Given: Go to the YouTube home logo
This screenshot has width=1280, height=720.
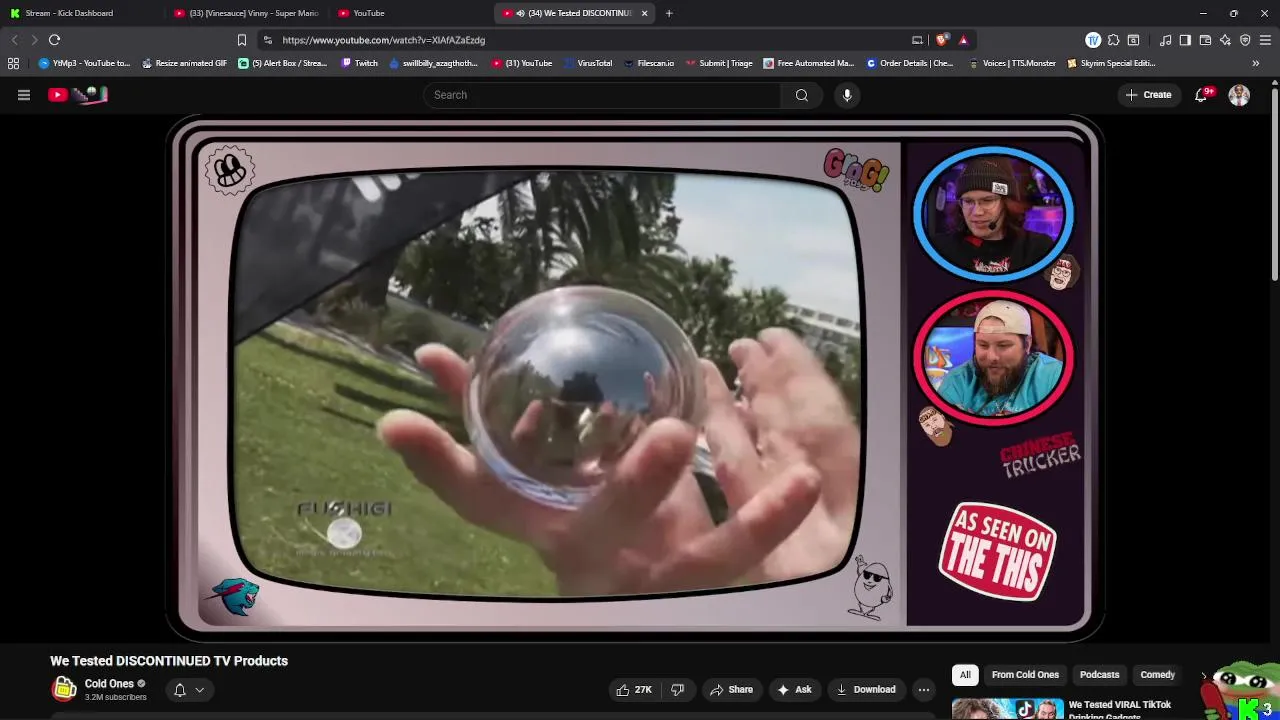Looking at the screenshot, I should point(78,95).
